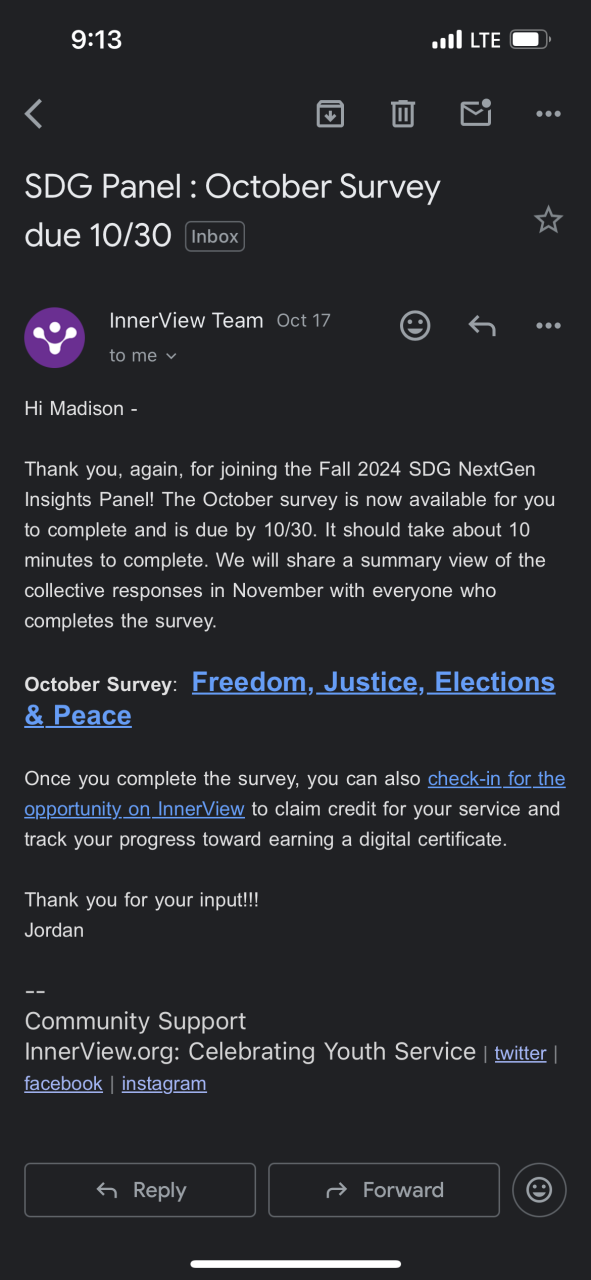Delete the email using the trash icon

point(403,114)
